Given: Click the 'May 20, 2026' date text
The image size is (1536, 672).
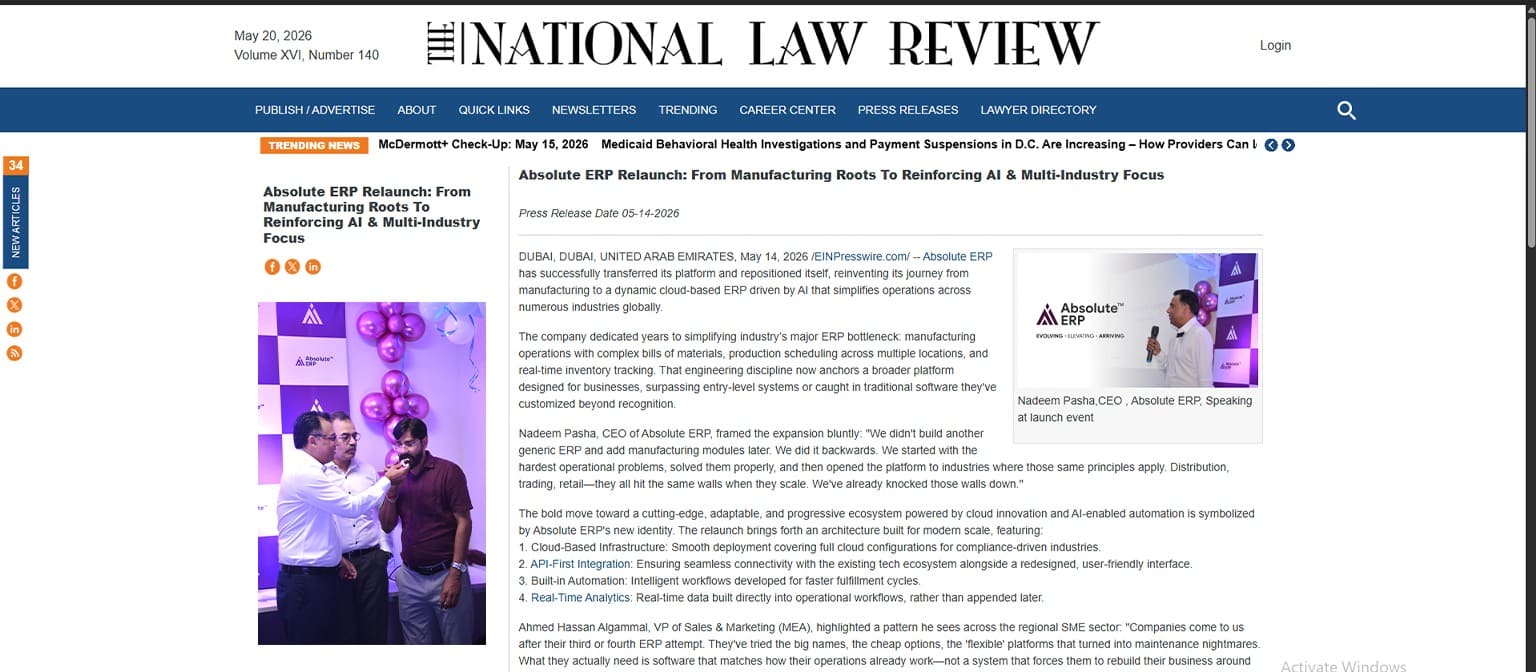Looking at the screenshot, I should 273,36.
